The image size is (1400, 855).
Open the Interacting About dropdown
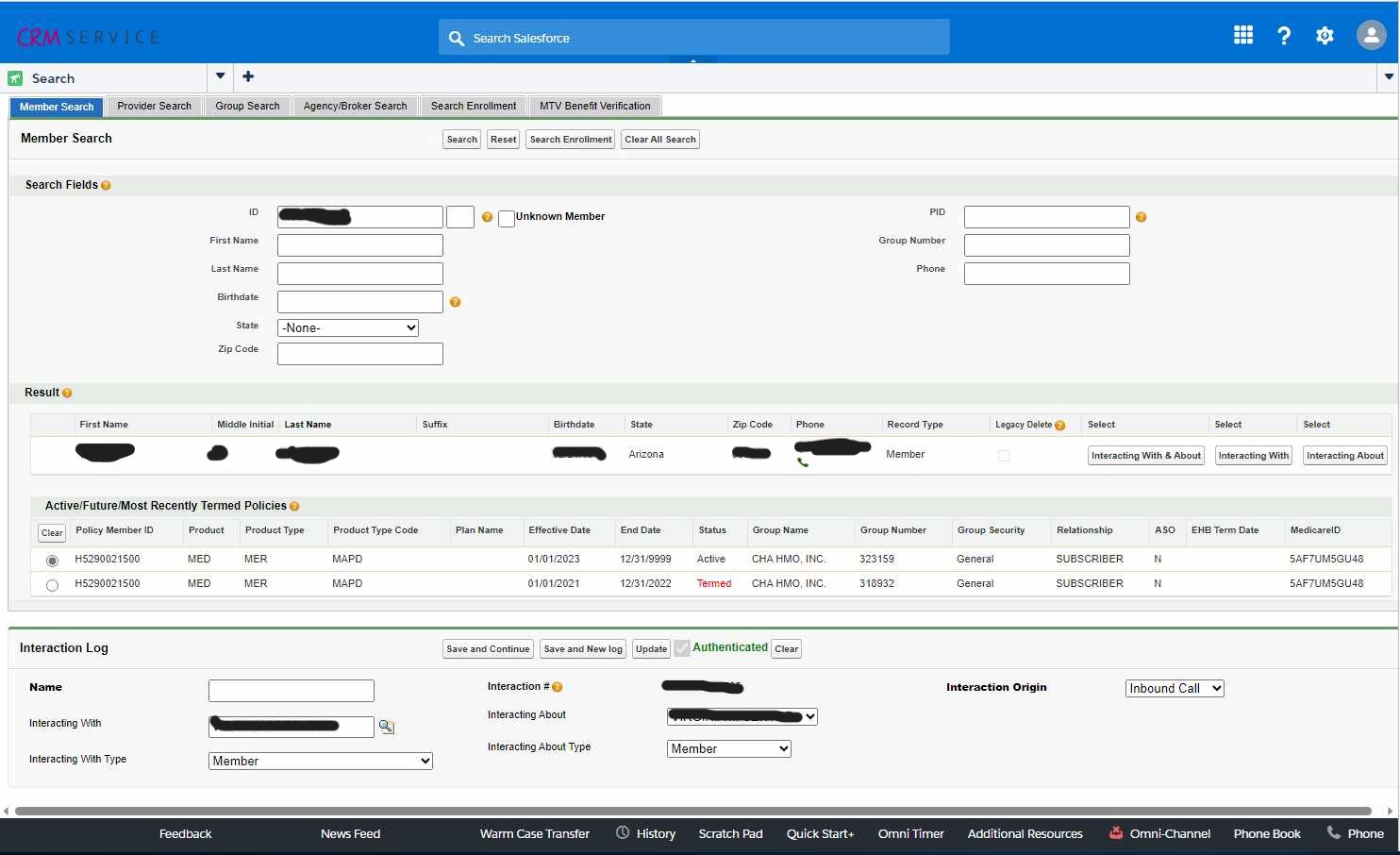pyautogui.click(x=742, y=716)
